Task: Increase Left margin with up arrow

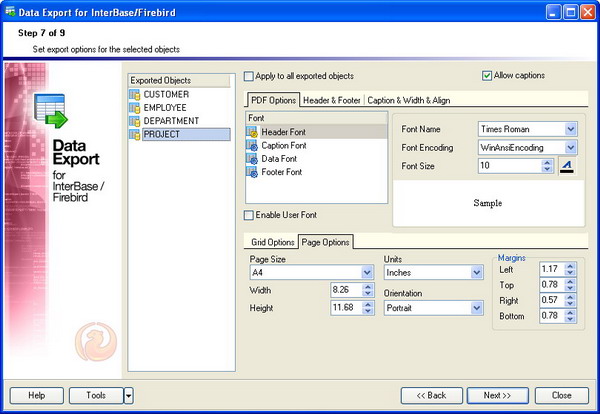Action: [x=570, y=266]
